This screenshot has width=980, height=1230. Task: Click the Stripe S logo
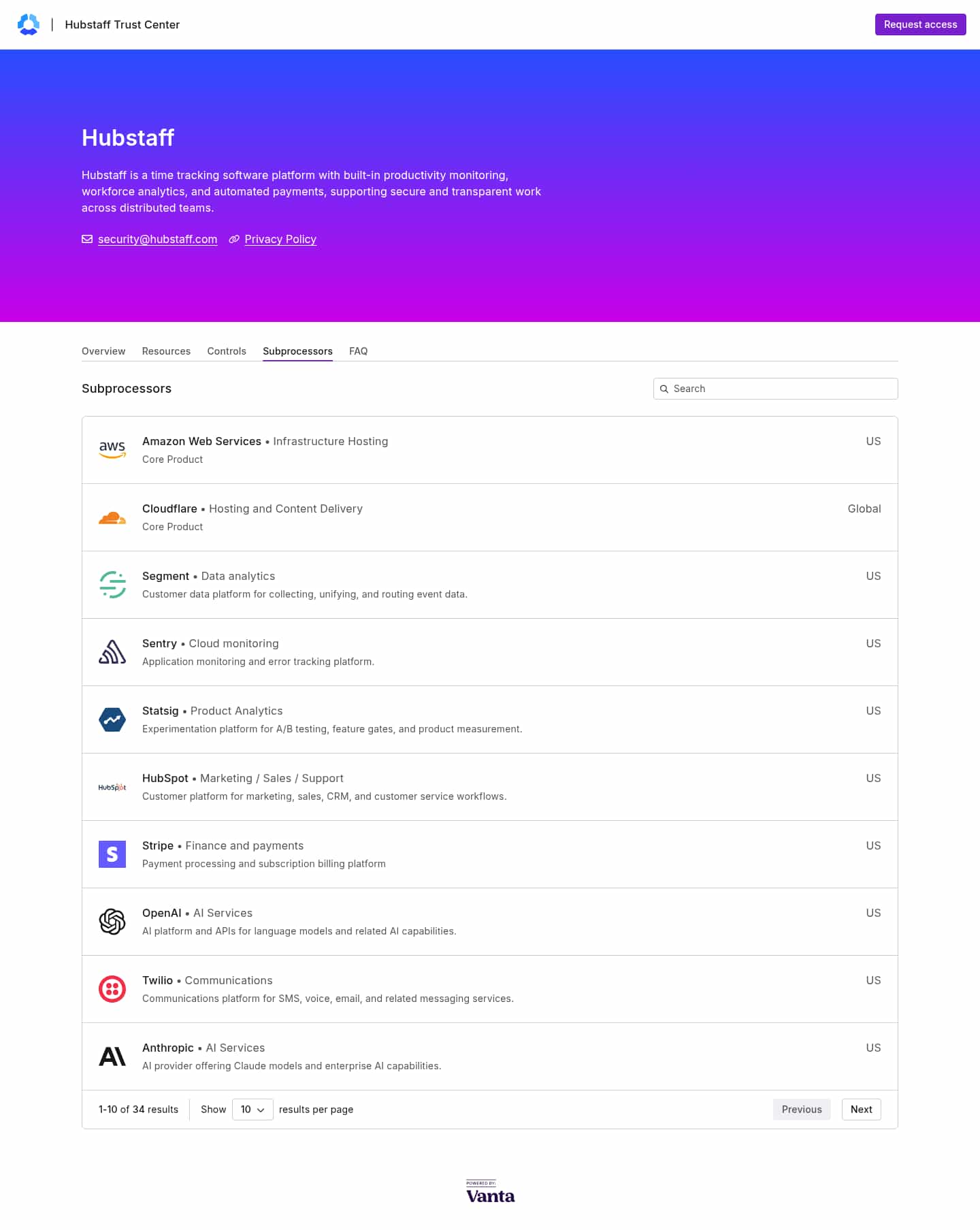pos(112,854)
